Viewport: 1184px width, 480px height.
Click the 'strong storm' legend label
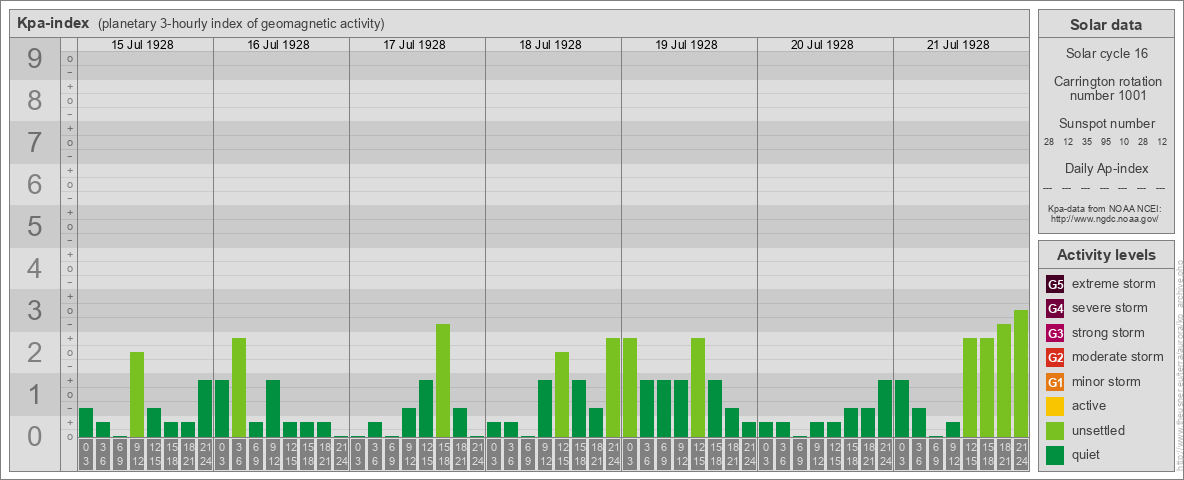[1108, 332]
